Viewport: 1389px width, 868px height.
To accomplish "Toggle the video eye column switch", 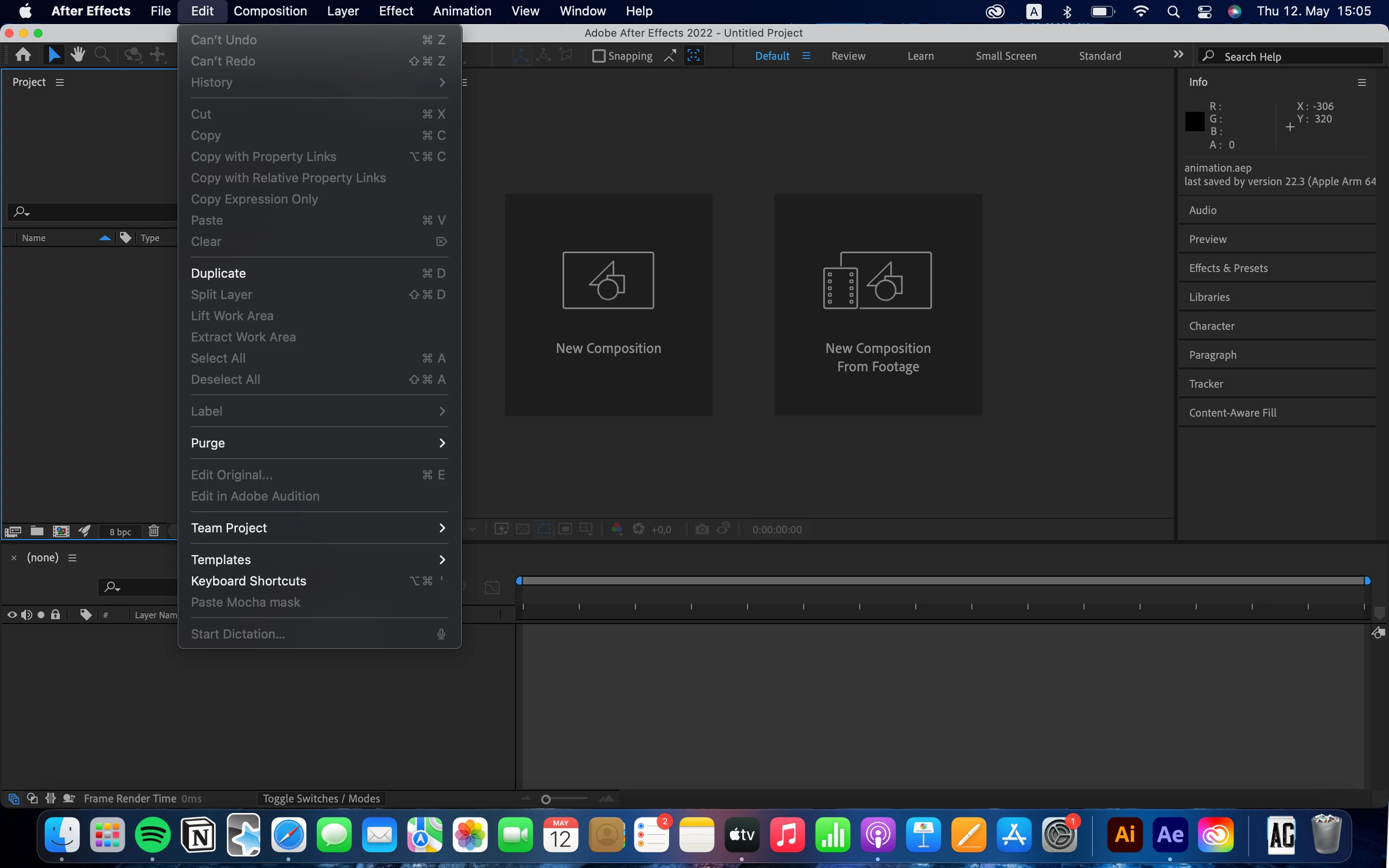I will point(12,615).
